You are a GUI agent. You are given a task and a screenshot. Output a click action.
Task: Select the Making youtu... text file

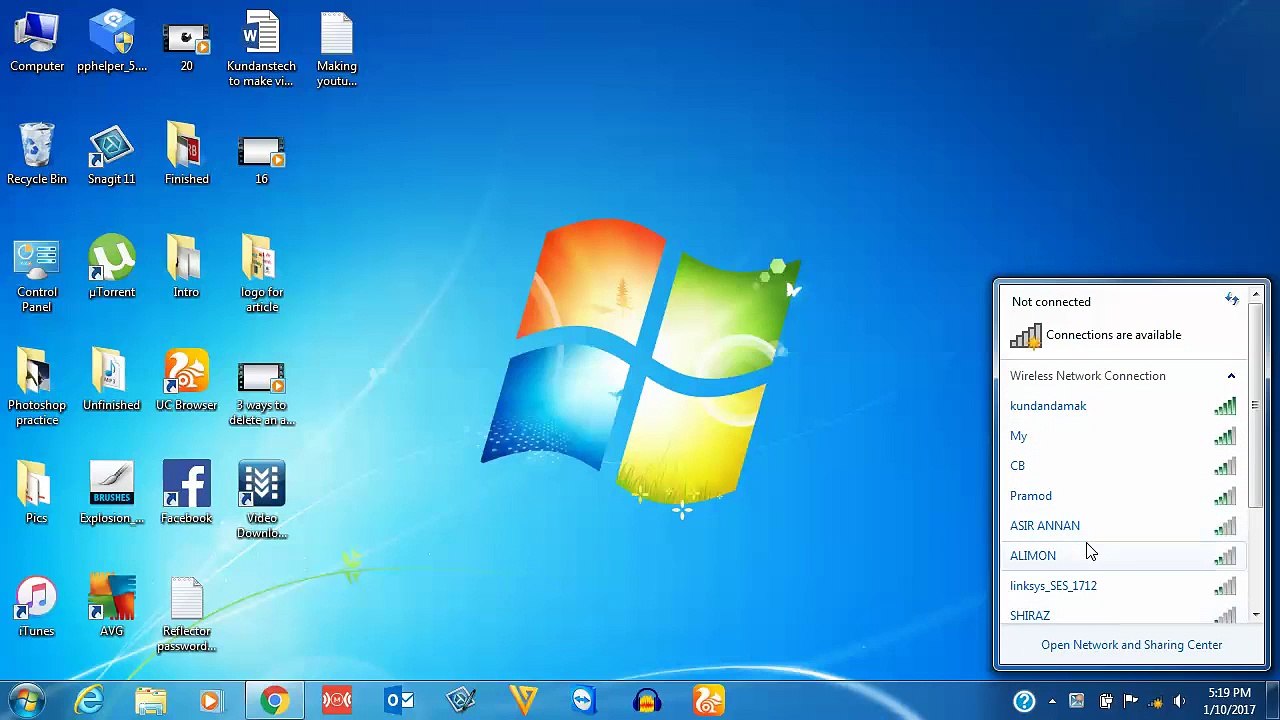pos(337,49)
